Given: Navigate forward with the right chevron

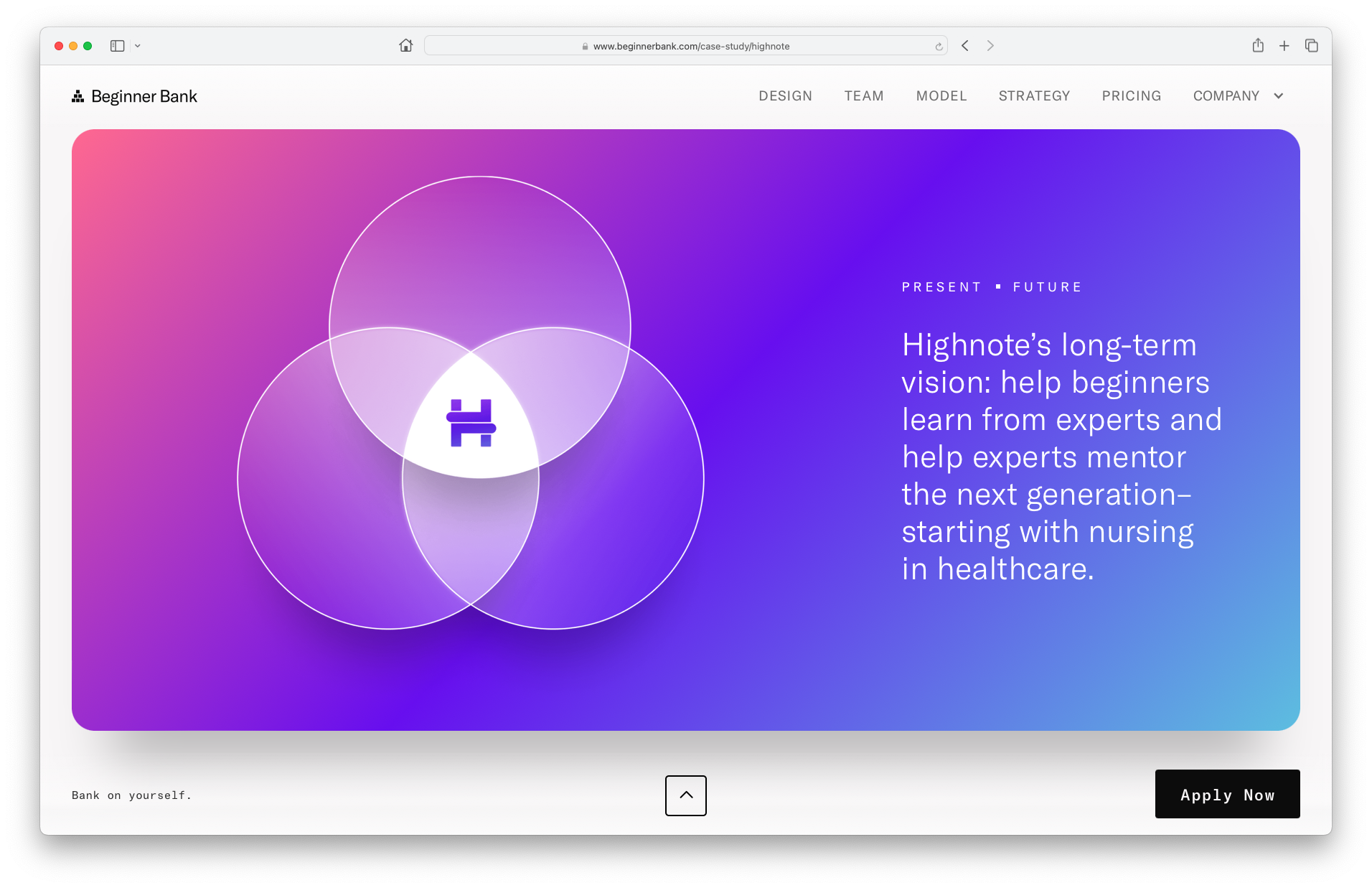Looking at the screenshot, I should coord(990,46).
